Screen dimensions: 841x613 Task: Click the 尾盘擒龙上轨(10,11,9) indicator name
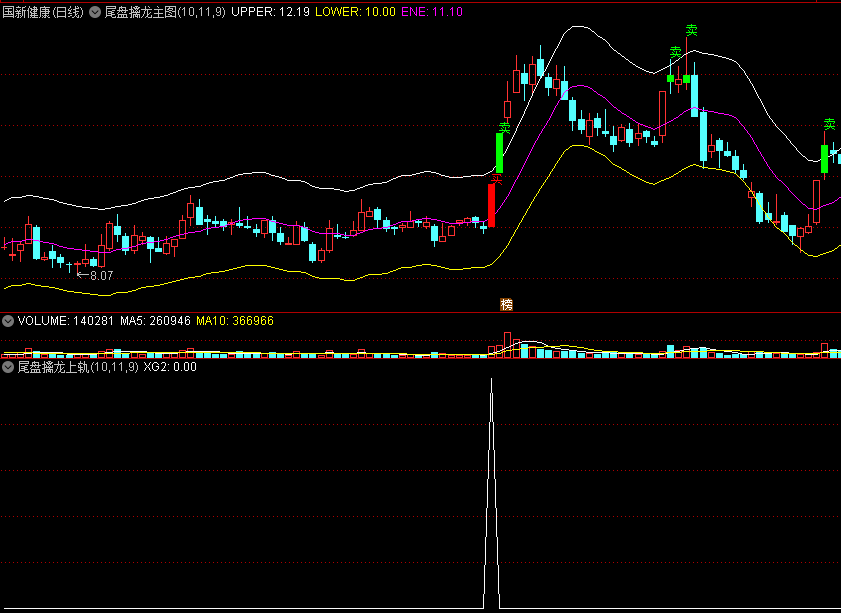pos(78,367)
